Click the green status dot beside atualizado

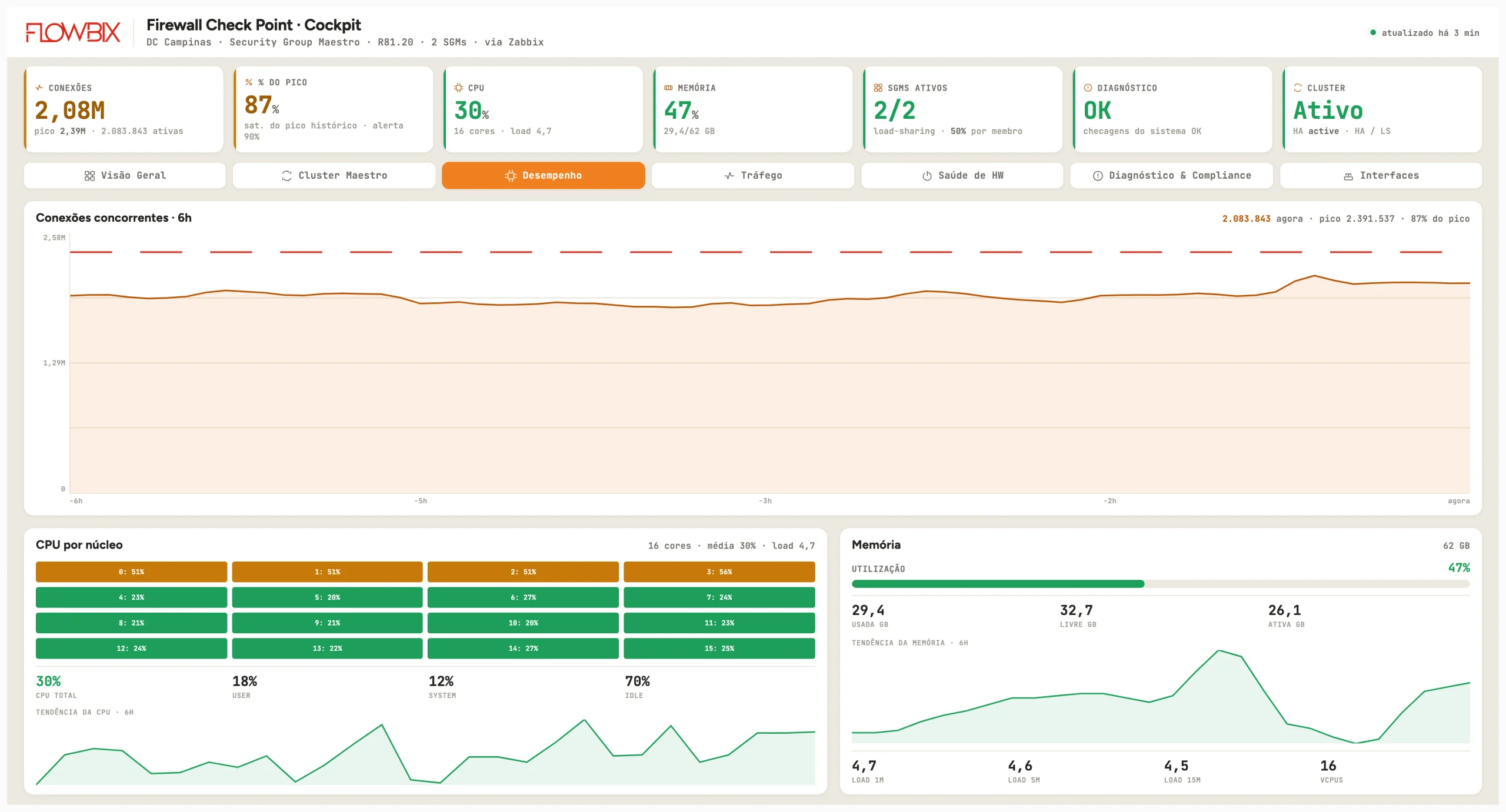(x=1373, y=32)
